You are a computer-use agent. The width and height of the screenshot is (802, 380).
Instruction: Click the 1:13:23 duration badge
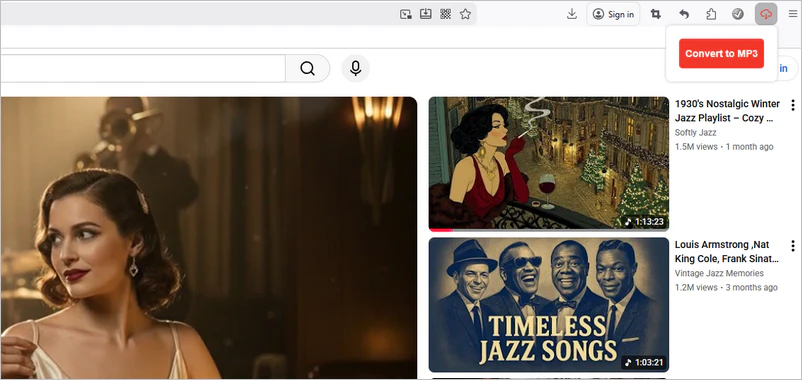645,222
